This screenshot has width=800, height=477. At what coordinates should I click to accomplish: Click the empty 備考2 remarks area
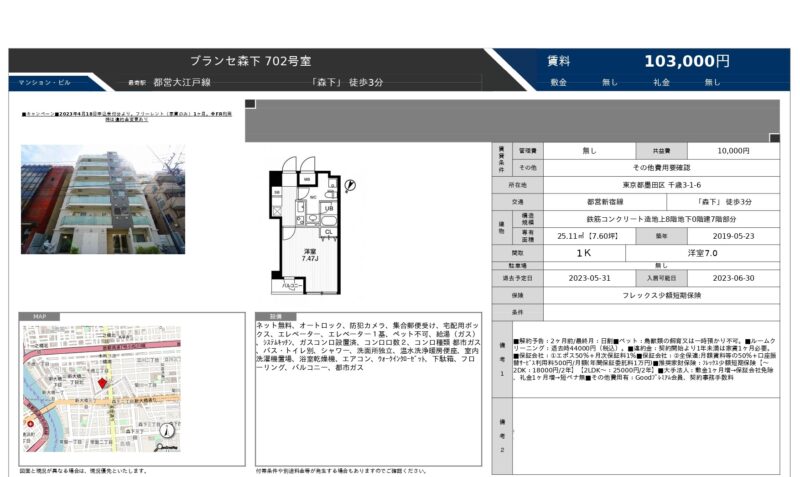(x=646, y=436)
